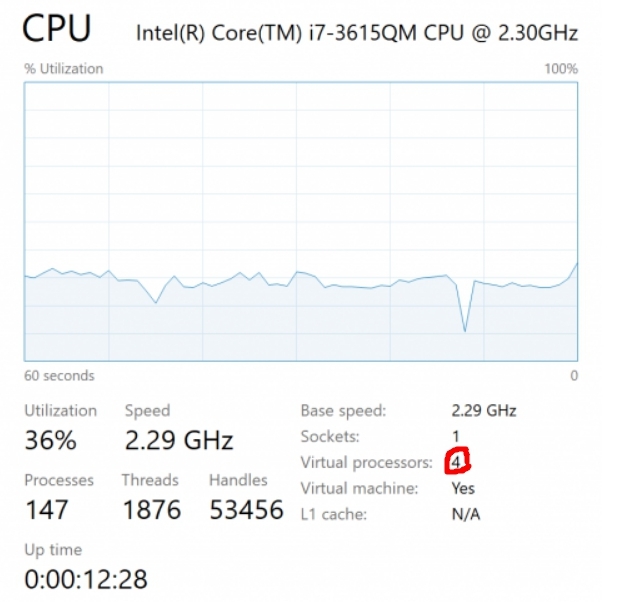Click the 60 seconds time axis label
The height and width of the screenshot is (602, 625).
pyautogui.click(x=59, y=376)
